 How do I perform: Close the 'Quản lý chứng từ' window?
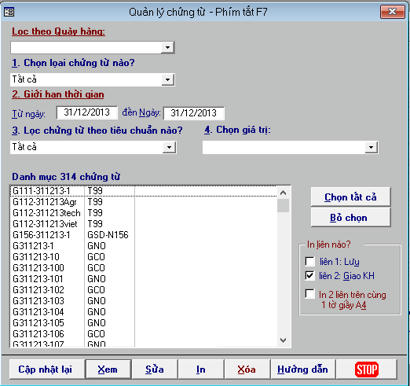click(x=392, y=12)
